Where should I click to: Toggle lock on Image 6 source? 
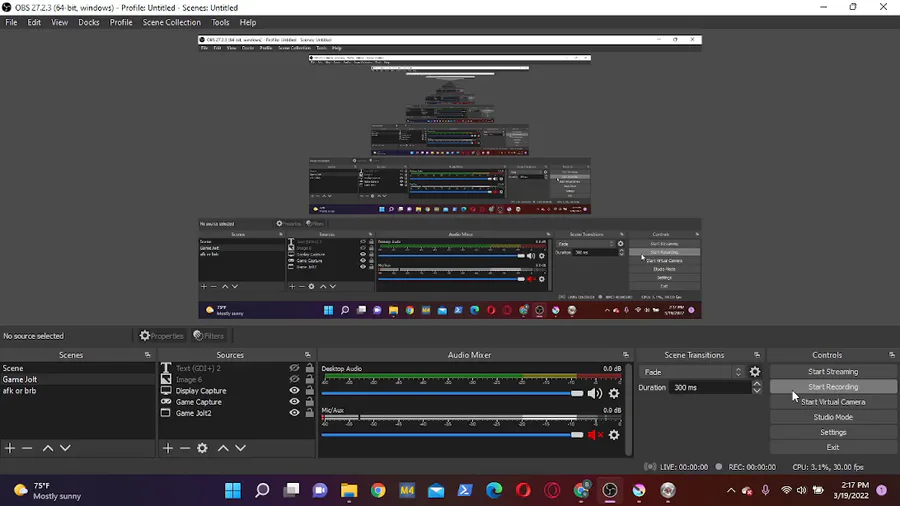click(x=309, y=379)
